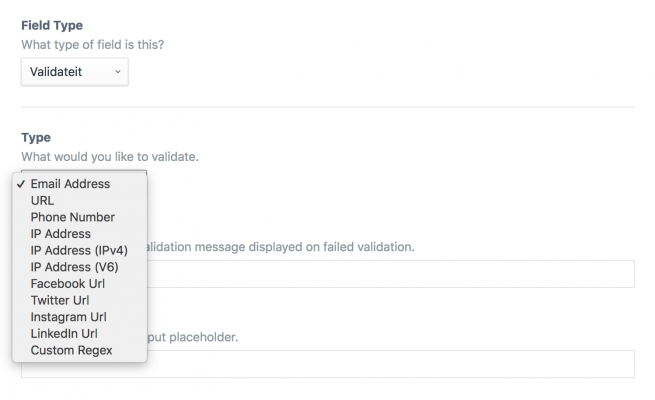Open the Field Type Validateit dropdown
Image resolution: width=655 pixels, height=400 pixels.
point(75,72)
